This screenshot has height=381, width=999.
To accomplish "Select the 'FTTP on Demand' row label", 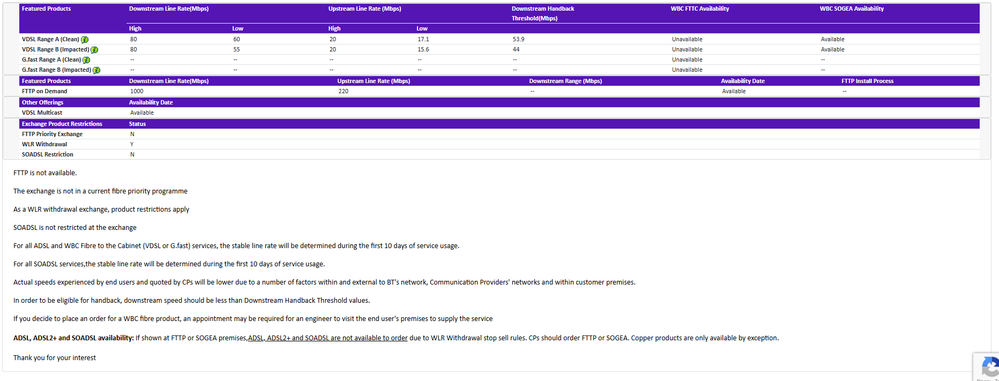I will coord(45,91).
